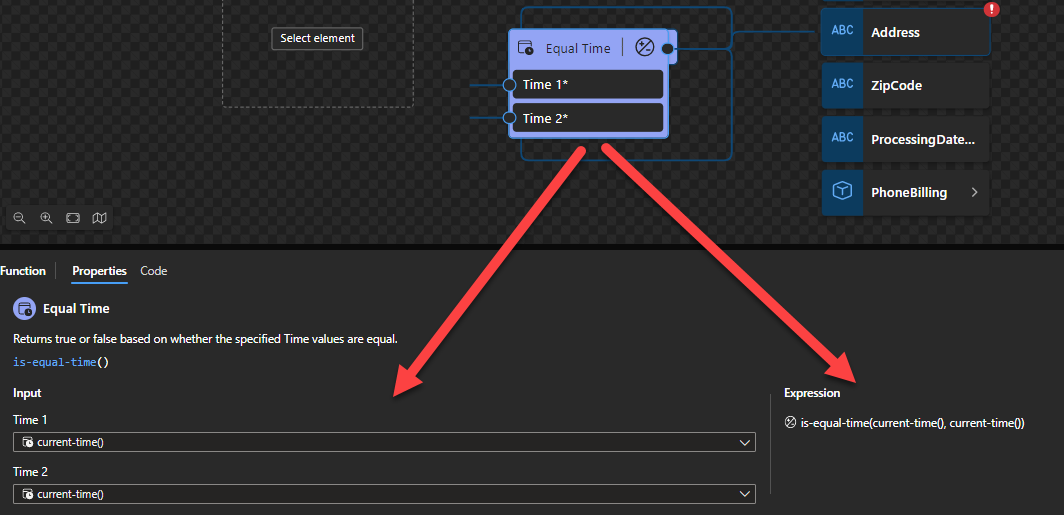Viewport: 1064px width, 515px height.
Task: Toggle the minimap display icon
Action: (99, 217)
